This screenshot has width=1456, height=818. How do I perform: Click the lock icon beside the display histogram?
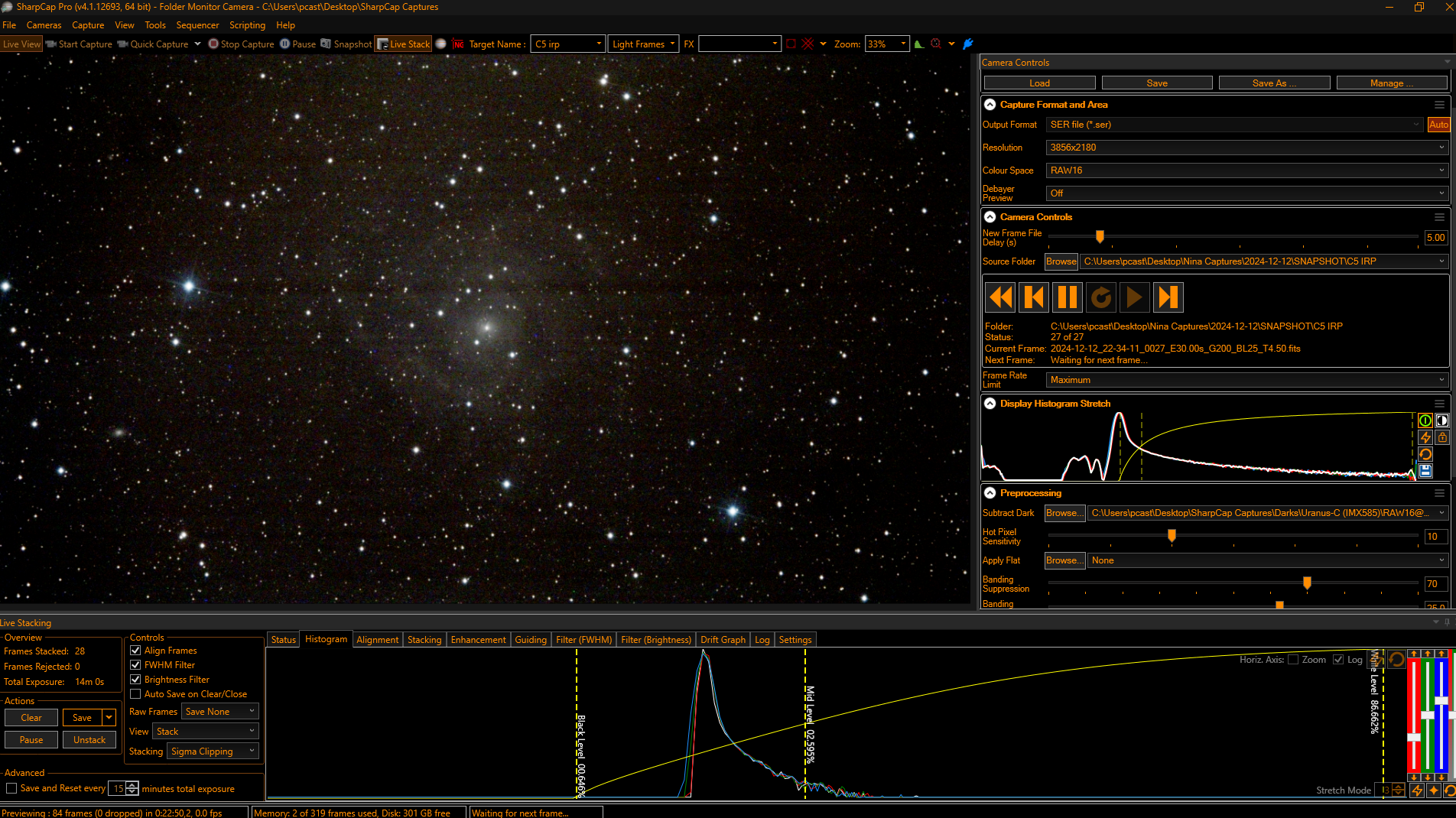1442,437
